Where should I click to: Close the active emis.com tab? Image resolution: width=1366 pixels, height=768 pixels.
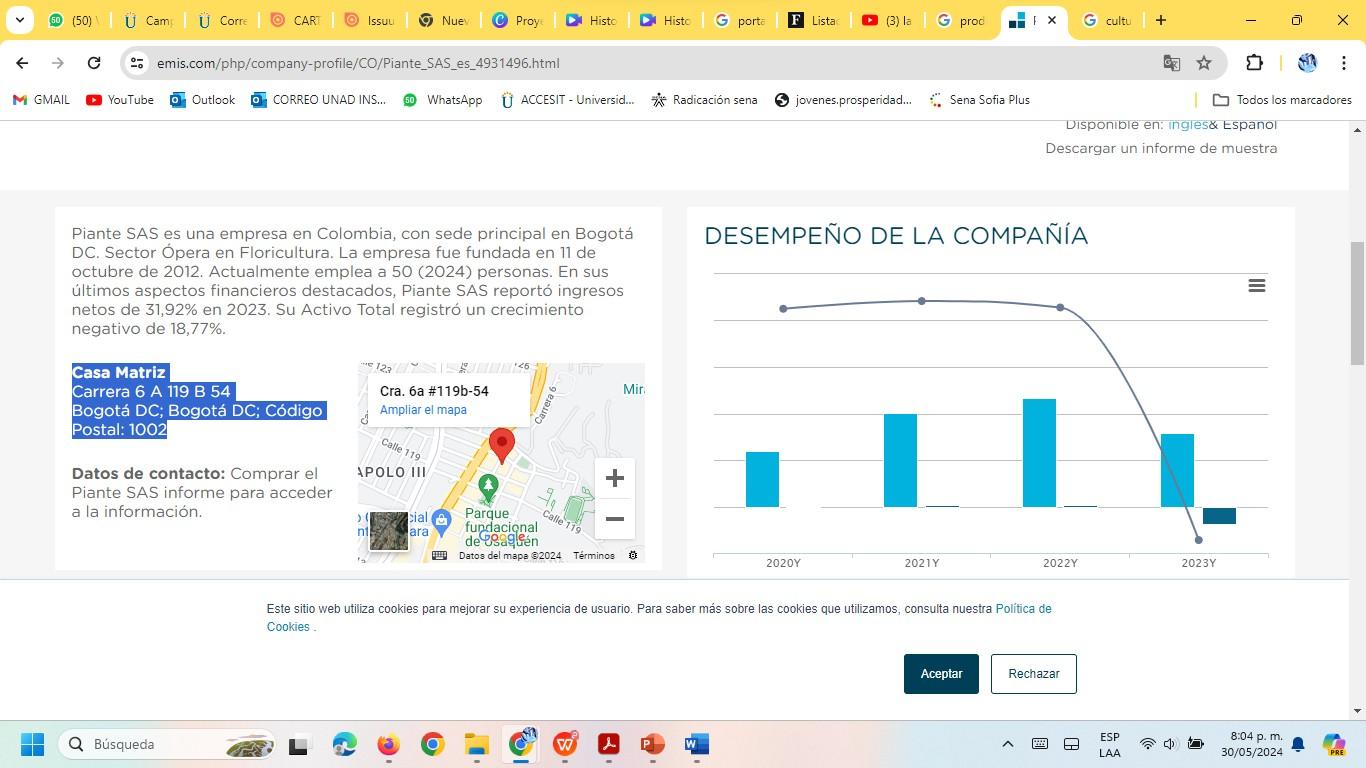coord(1052,20)
